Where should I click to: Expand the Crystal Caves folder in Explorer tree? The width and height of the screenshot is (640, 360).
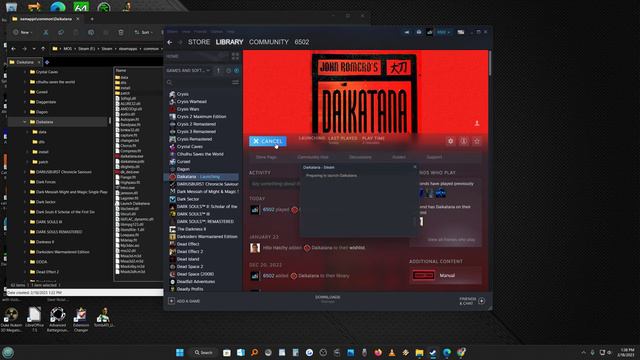[x=24, y=72]
